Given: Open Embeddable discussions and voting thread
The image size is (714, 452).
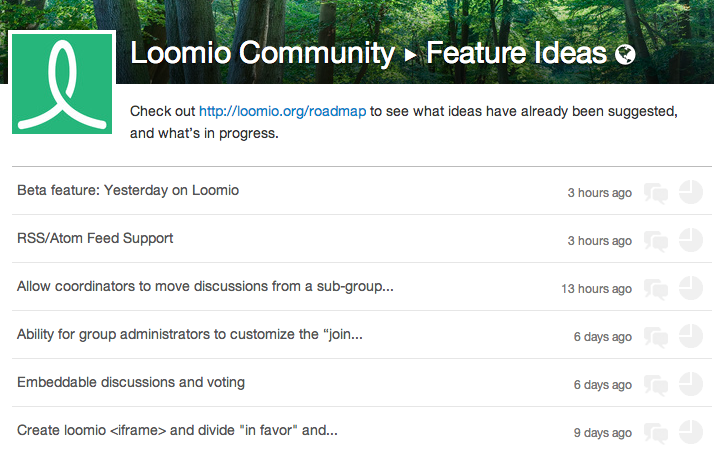Looking at the screenshot, I should pos(131,382).
